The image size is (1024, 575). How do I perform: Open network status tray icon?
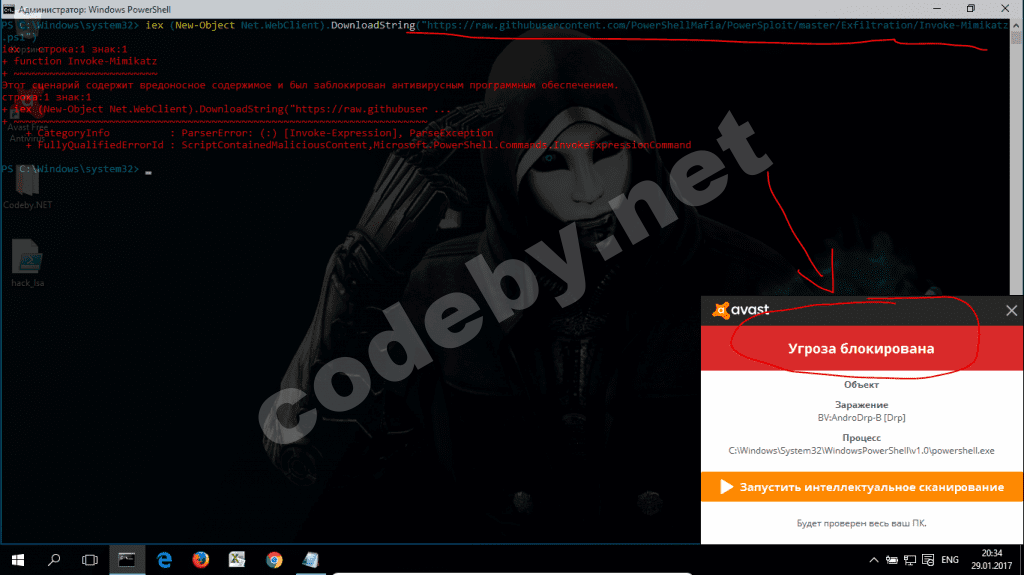pyautogui.click(x=910, y=560)
